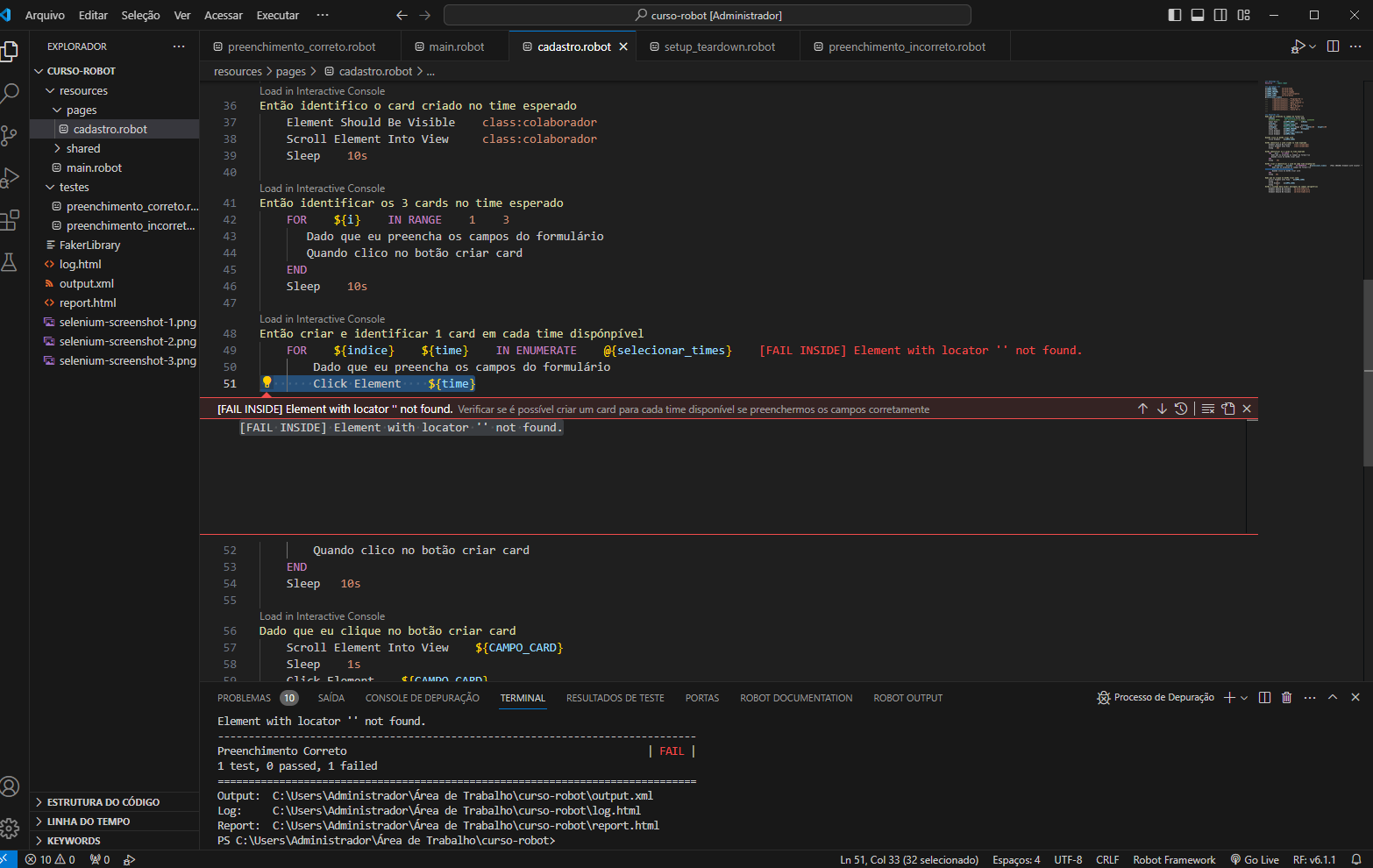Expand the shared folder
1373x868 pixels.
[114, 148]
